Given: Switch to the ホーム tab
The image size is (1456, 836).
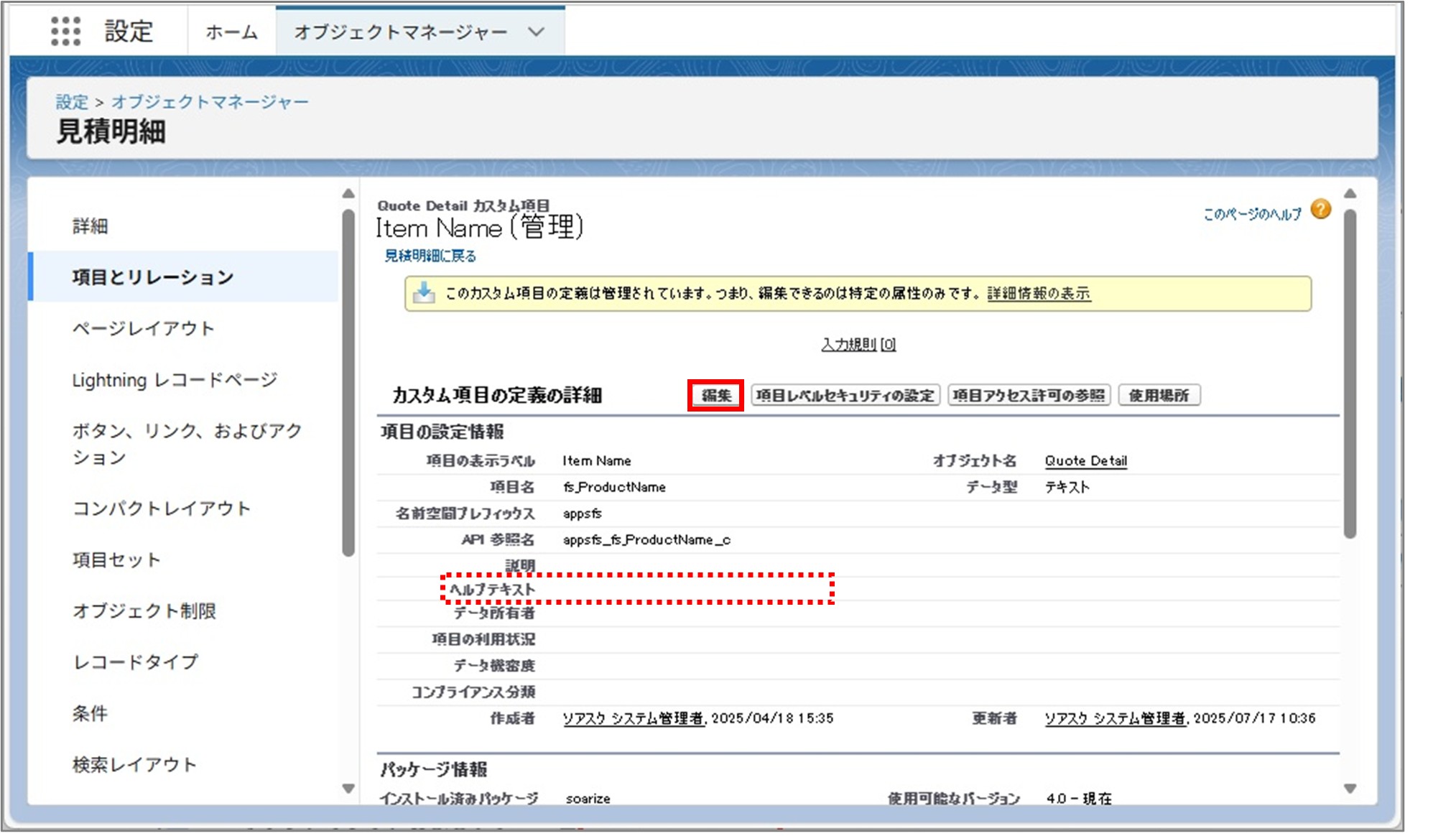Looking at the screenshot, I should (x=231, y=32).
